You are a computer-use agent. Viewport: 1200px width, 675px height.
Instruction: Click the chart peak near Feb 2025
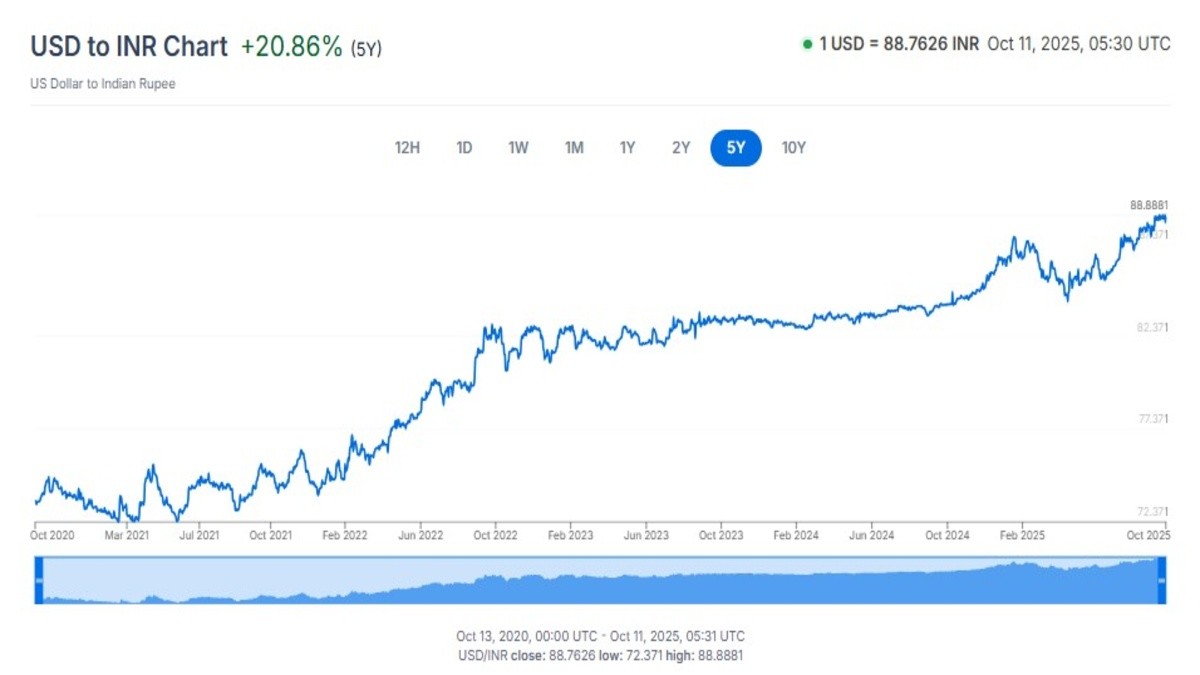(1016, 238)
